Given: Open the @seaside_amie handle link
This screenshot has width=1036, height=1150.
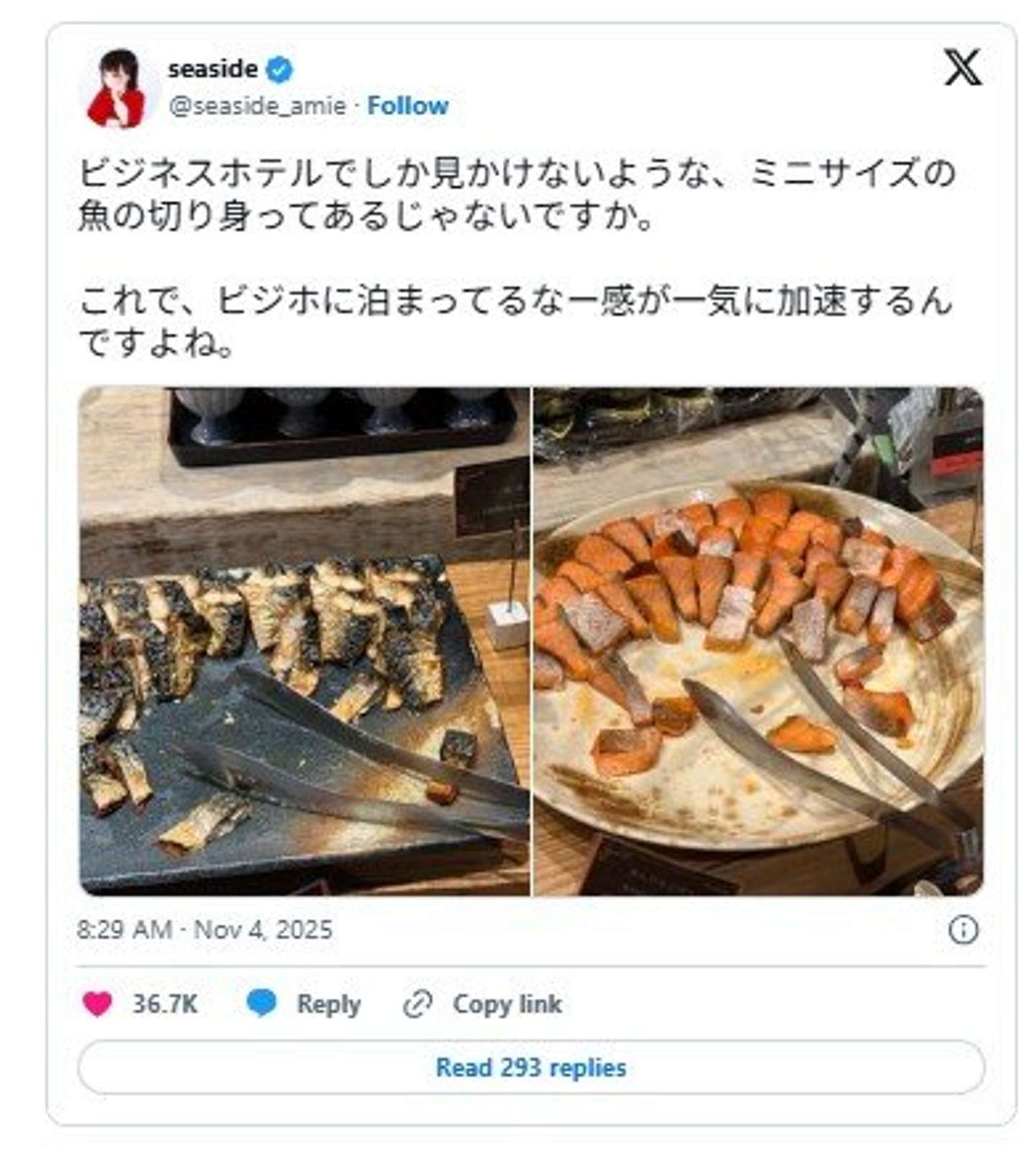Looking at the screenshot, I should (x=257, y=106).
